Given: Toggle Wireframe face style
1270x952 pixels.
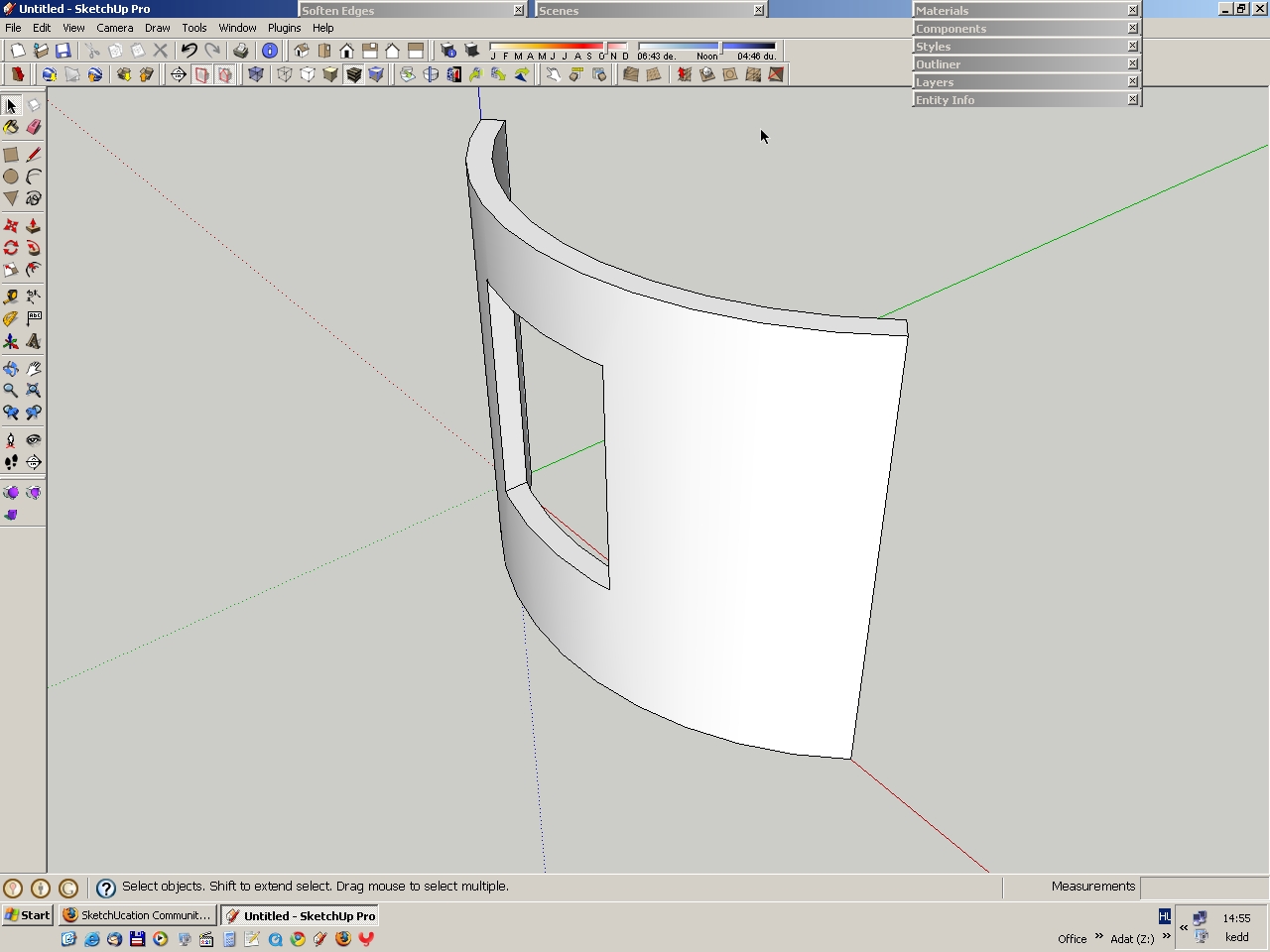Looking at the screenshot, I should (285, 74).
